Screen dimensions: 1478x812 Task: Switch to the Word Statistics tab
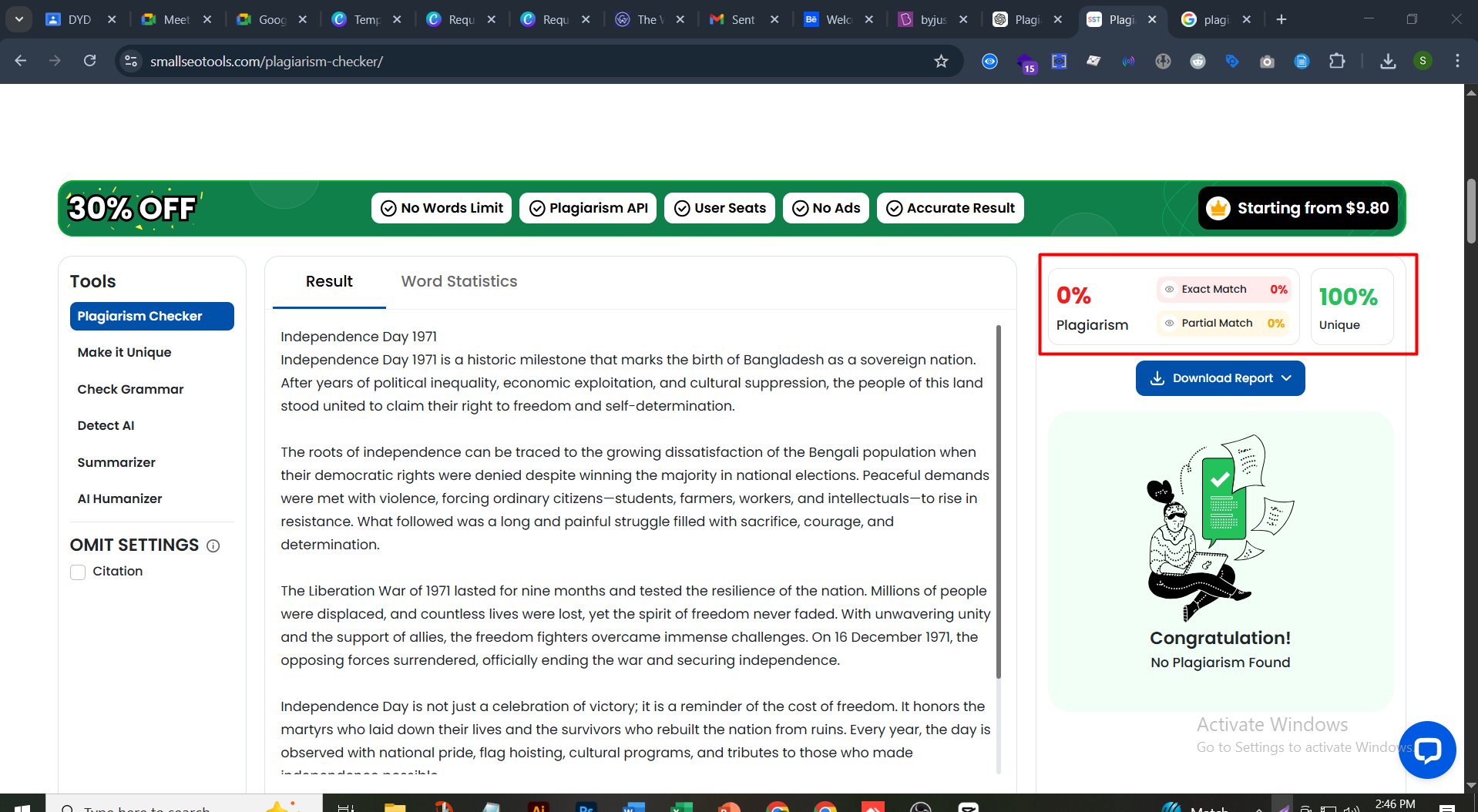[459, 281]
